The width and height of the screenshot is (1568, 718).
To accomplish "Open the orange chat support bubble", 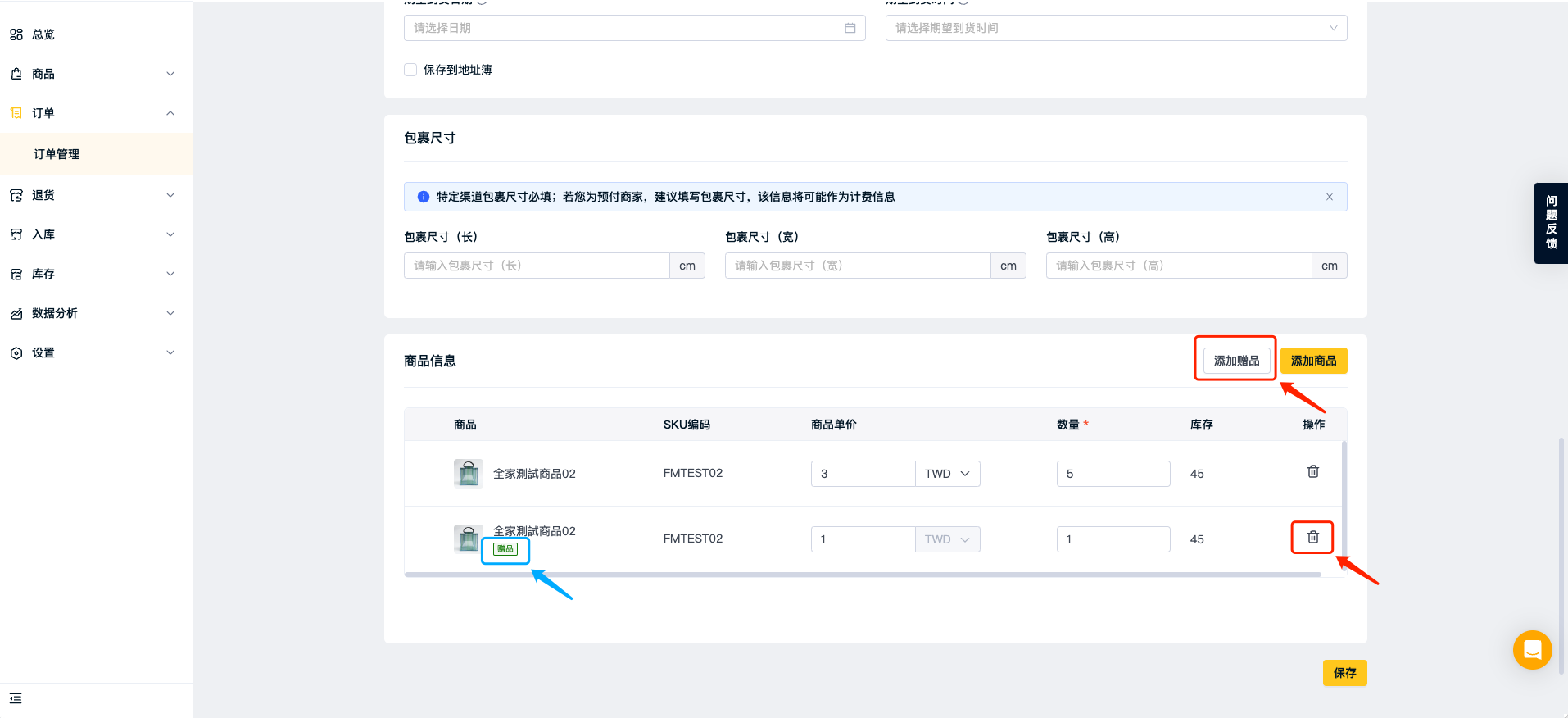I will [1532, 650].
